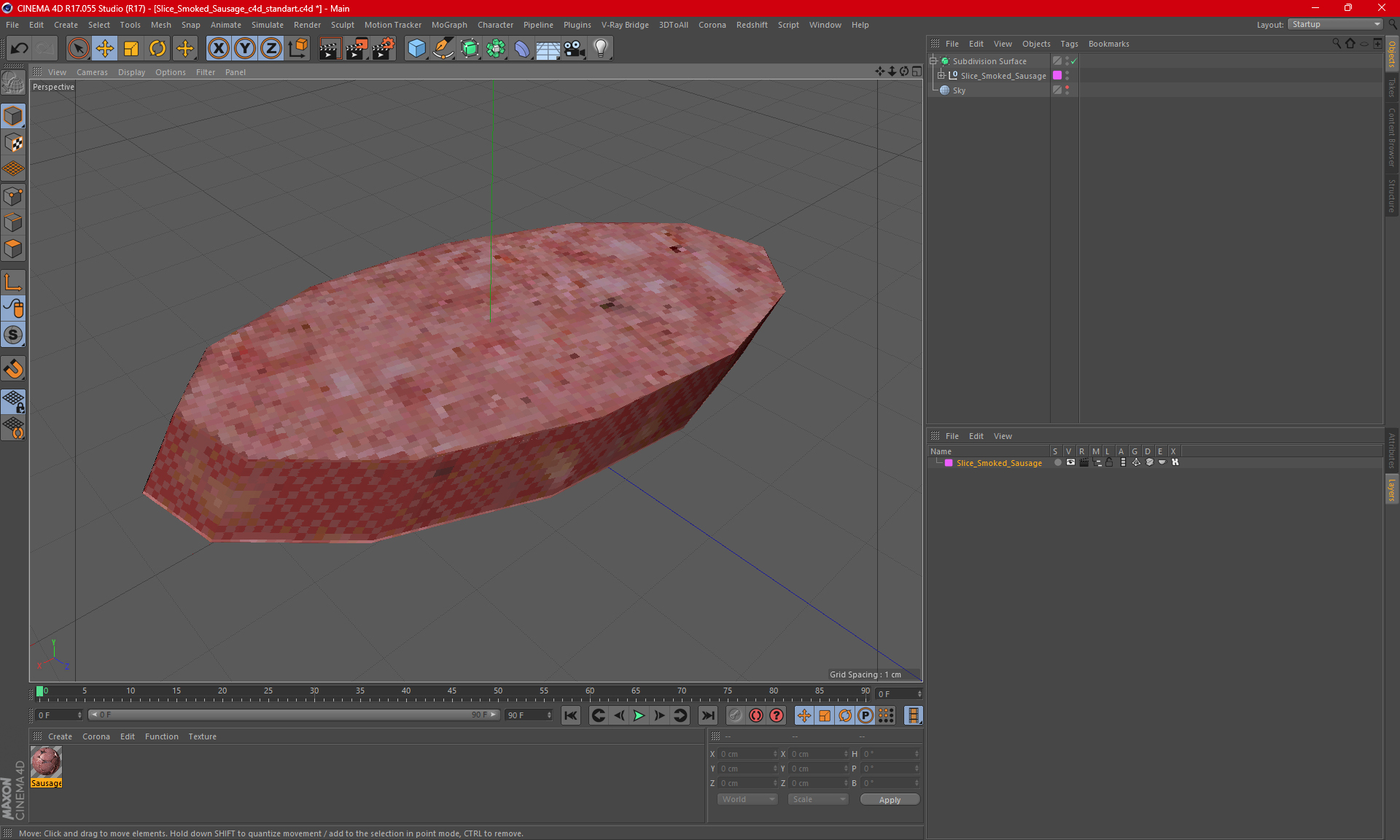Screen dimensions: 1400x840
Task: Click Slice_Smoked_Sausage magenta layer swatch in Objects
Action: [x=1057, y=75]
